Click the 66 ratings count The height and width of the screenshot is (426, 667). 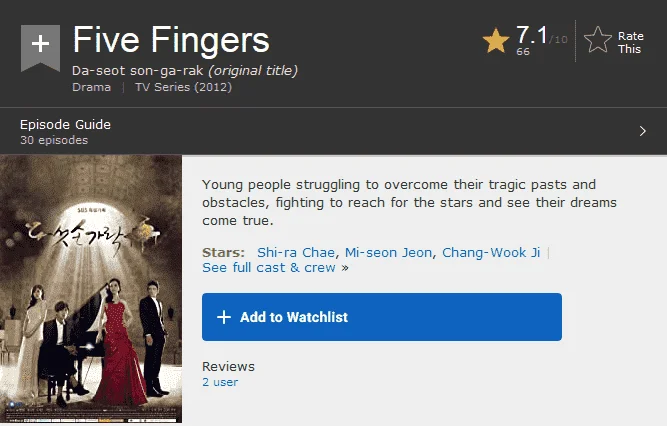(x=523, y=51)
